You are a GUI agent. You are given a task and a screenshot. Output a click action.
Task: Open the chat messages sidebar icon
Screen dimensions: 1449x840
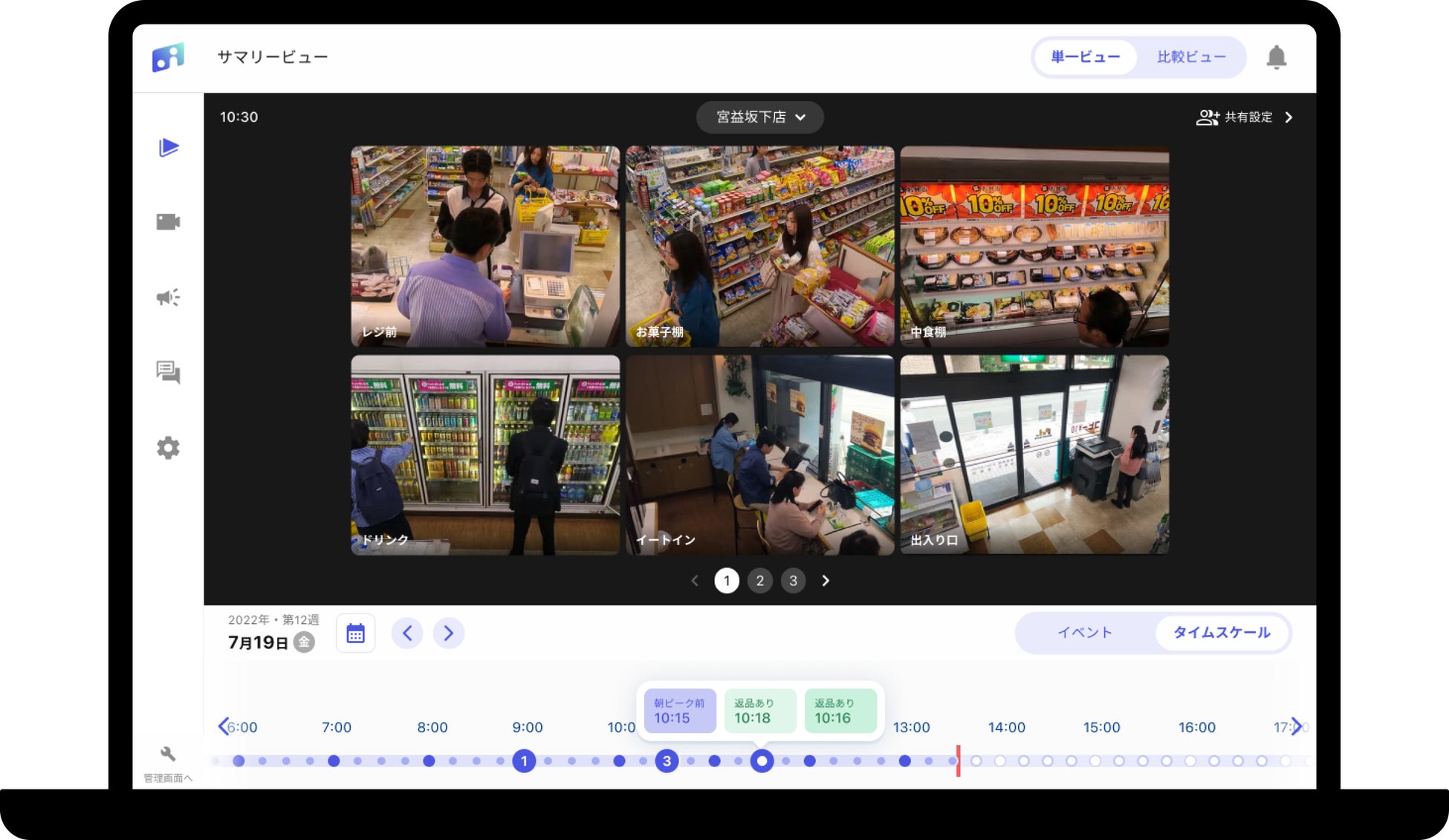[x=168, y=372]
